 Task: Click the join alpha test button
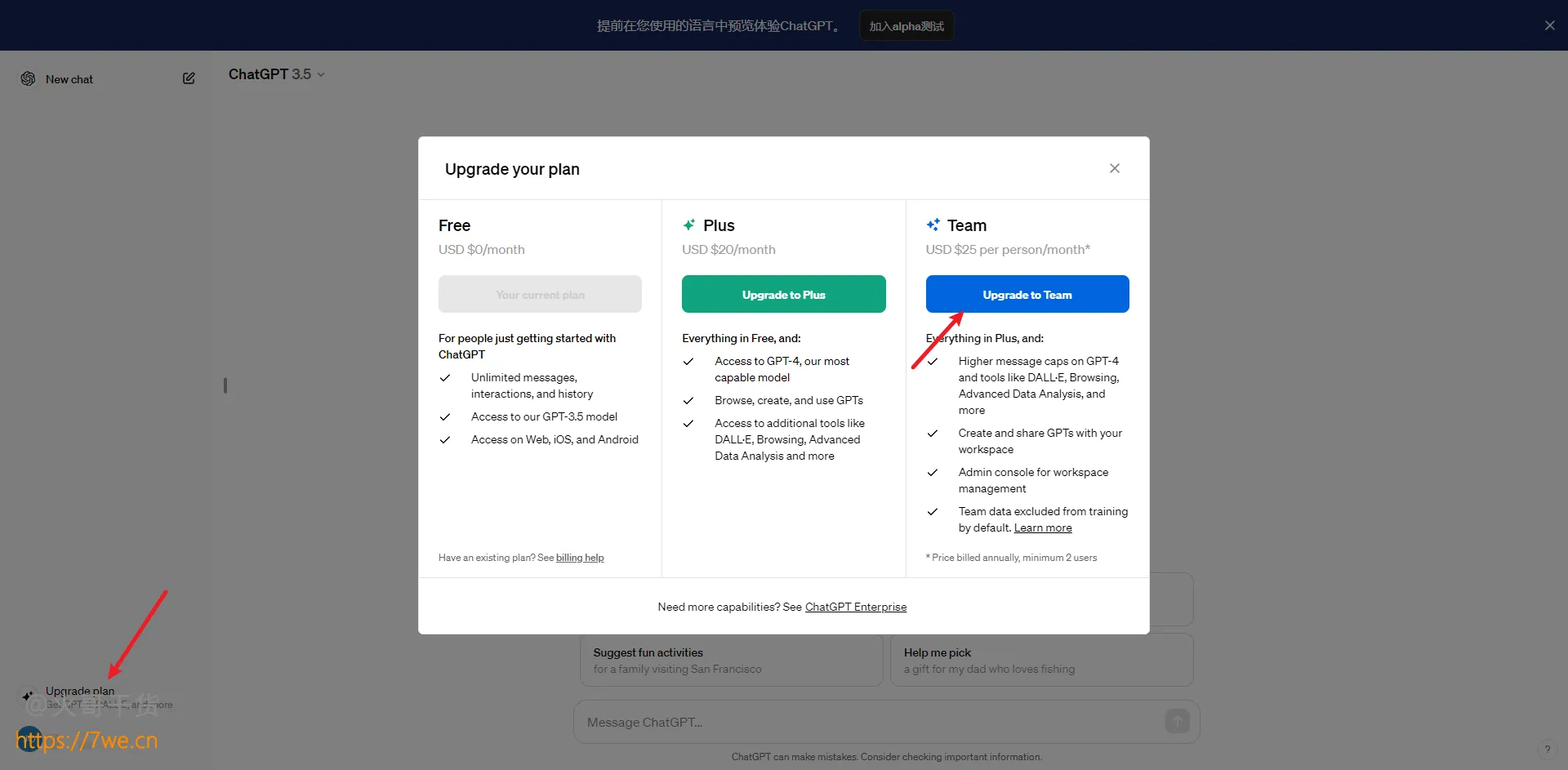pos(906,26)
